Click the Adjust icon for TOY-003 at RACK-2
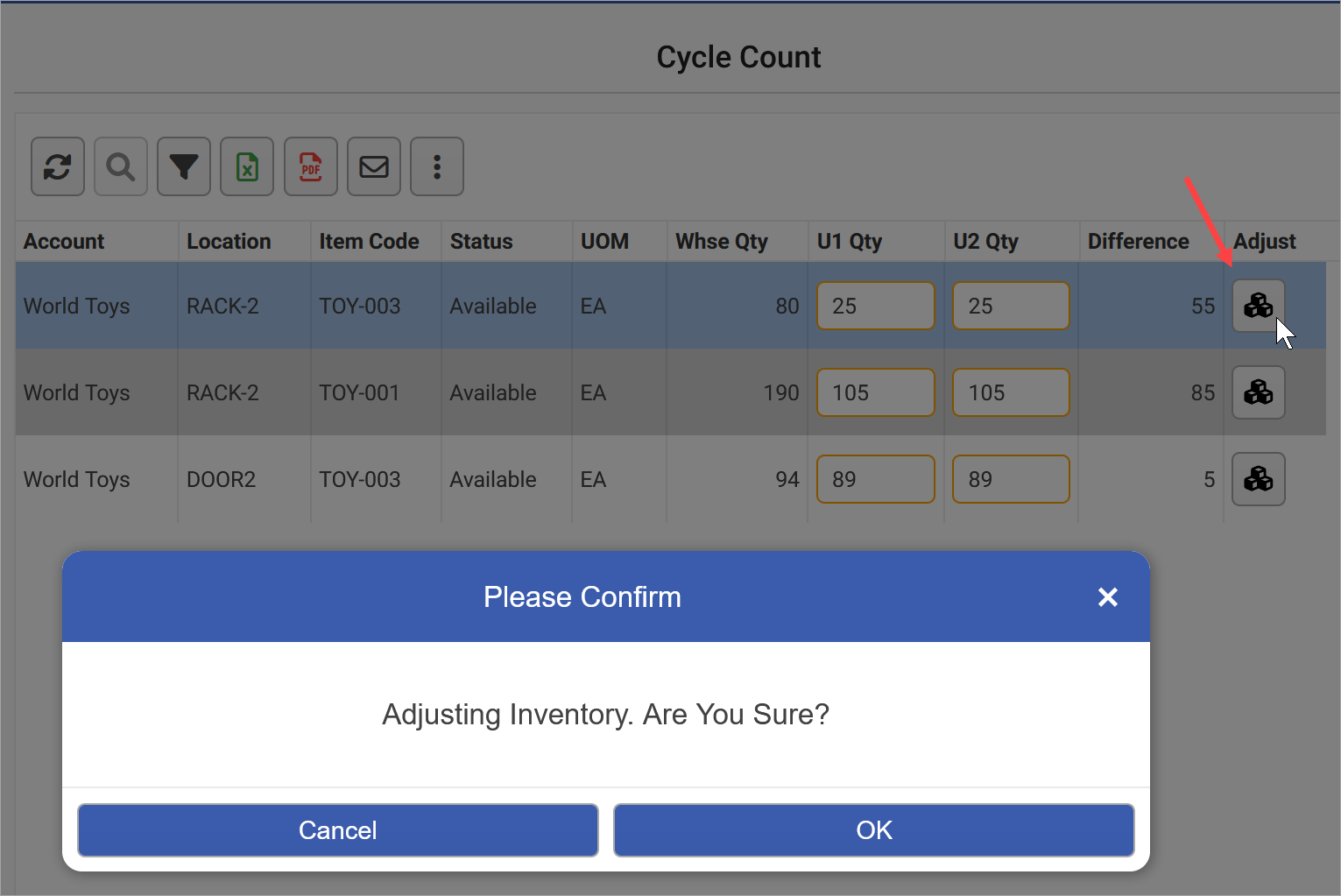Image resolution: width=1341 pixels, height=896 pixels. coord(1259,306)
